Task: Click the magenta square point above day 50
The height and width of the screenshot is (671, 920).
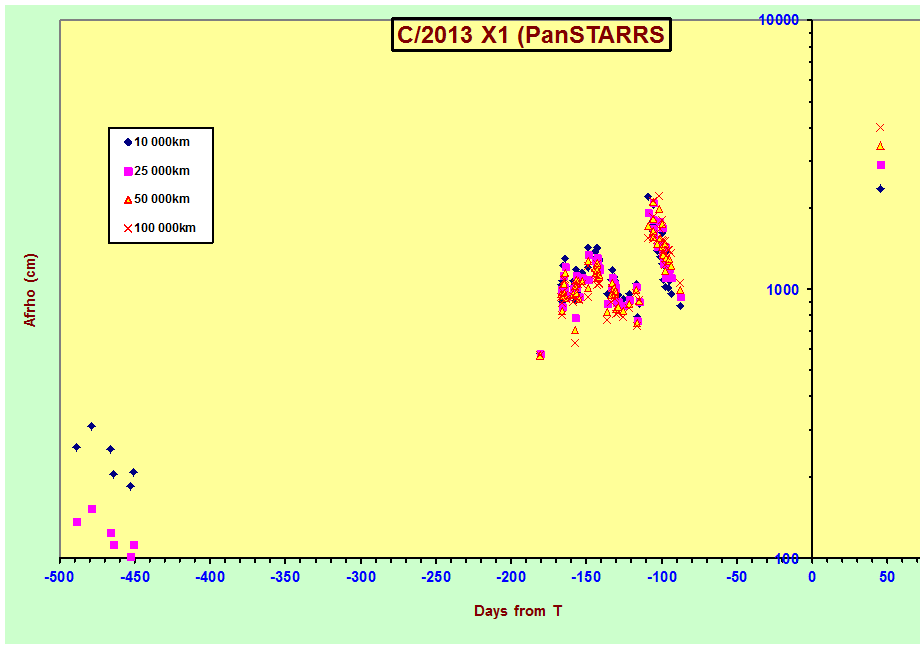Action: point(881,165)
